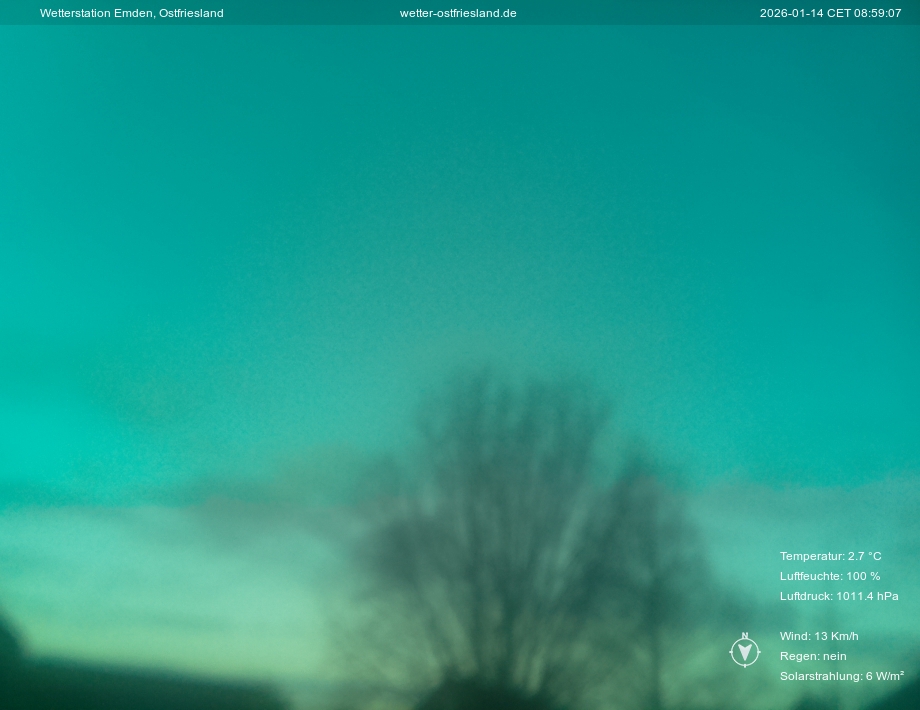920x710 pixels.
Task: Open the wetter-ostfriesland.de website link
Action: click(458, 13)
